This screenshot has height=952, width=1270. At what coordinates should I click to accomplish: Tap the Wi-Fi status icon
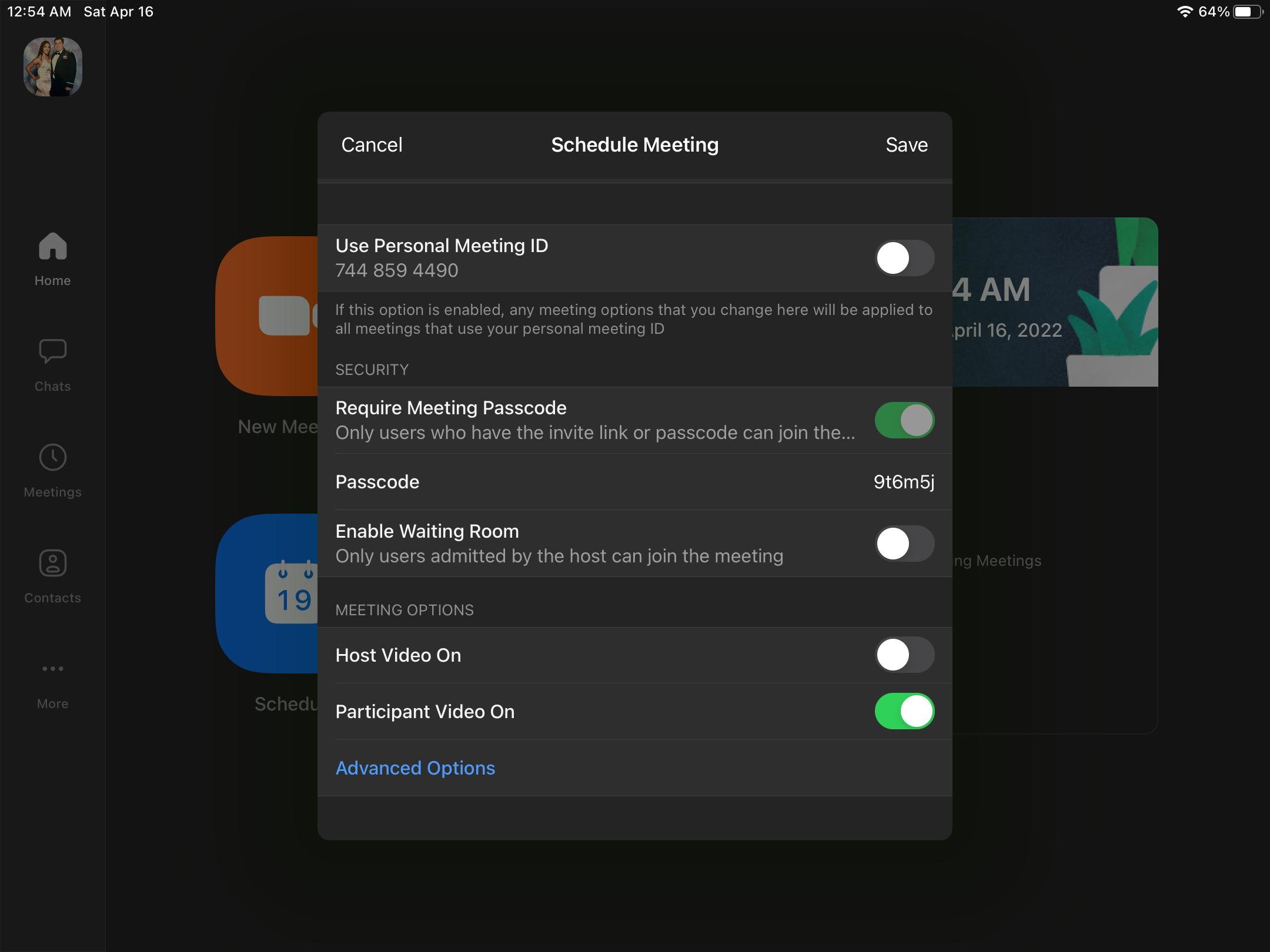[1185, 12]
